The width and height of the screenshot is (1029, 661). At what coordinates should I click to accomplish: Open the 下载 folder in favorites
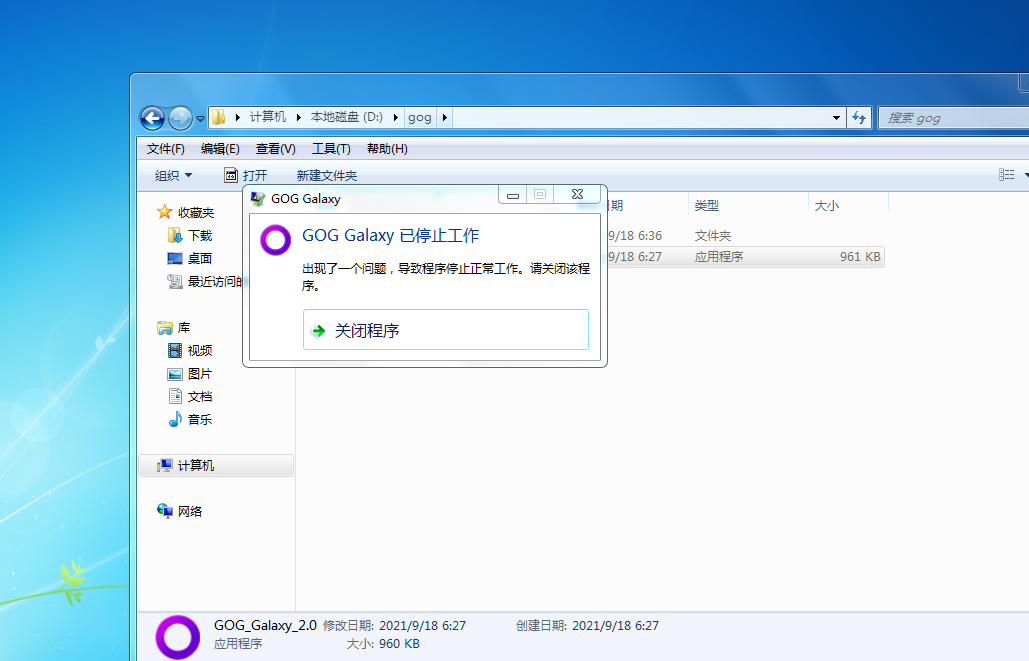(190, 235)
